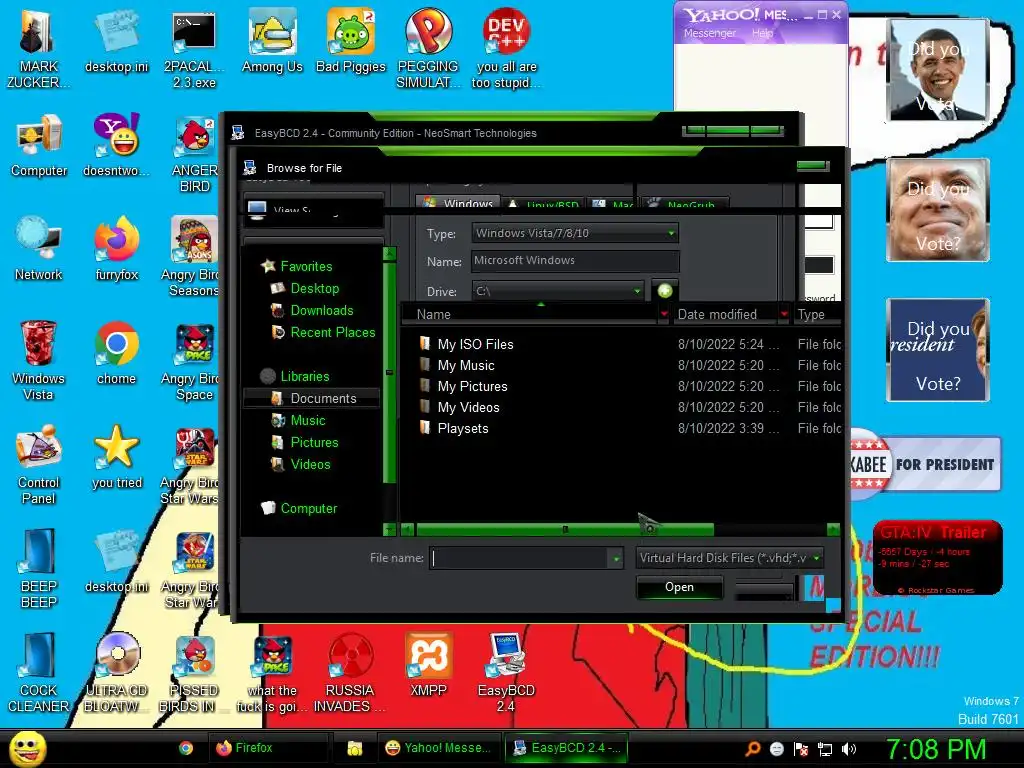Screen dimensions: 1024x768
Task: Switch to the Linux/BSD tab
Action: [x=545, y=204]
